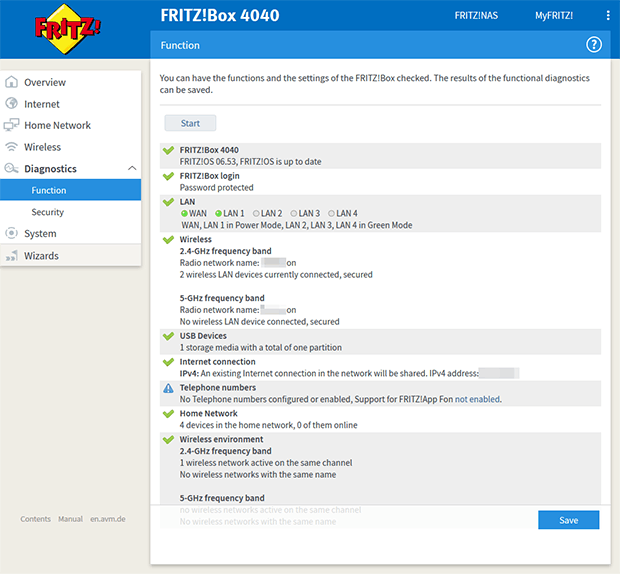
Task: Click green checkmark beside Home Network result
Action: pos(168,414)
